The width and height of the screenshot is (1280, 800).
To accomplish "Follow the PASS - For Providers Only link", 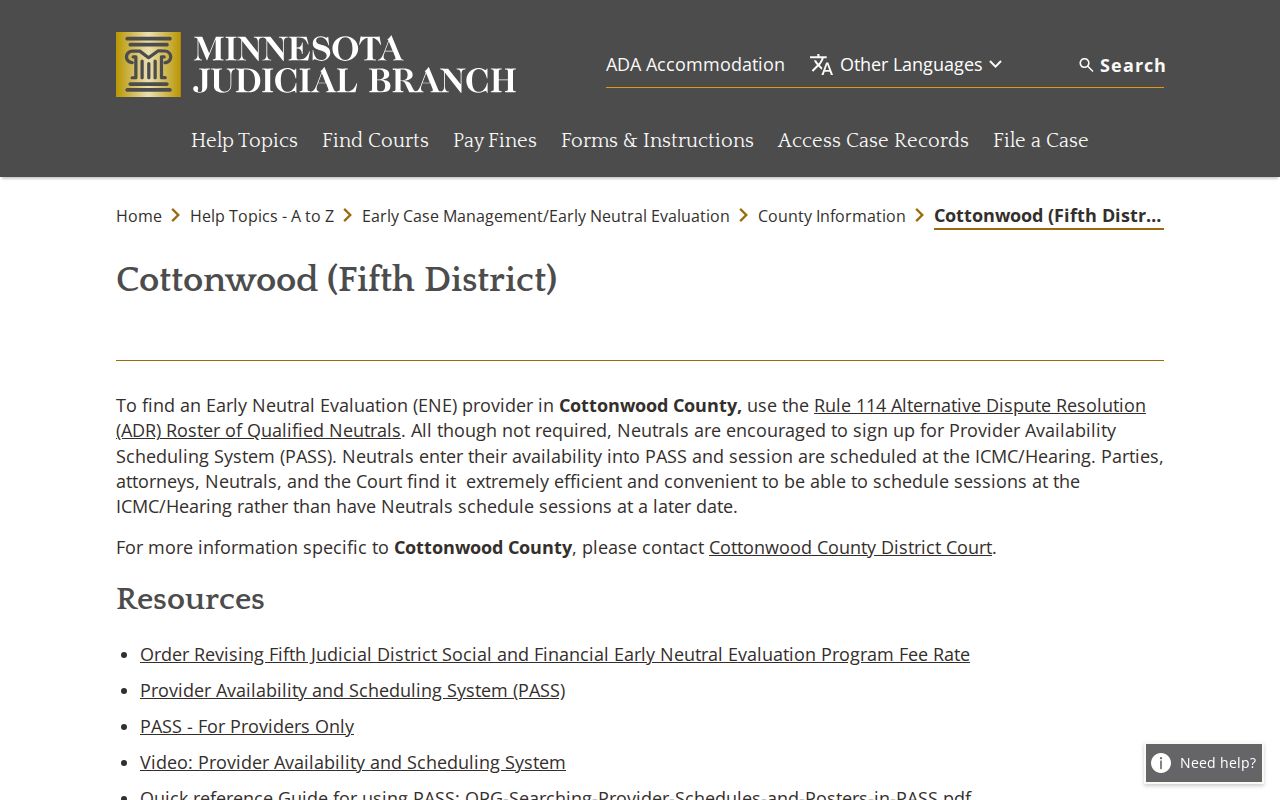I will pos(247,727).
